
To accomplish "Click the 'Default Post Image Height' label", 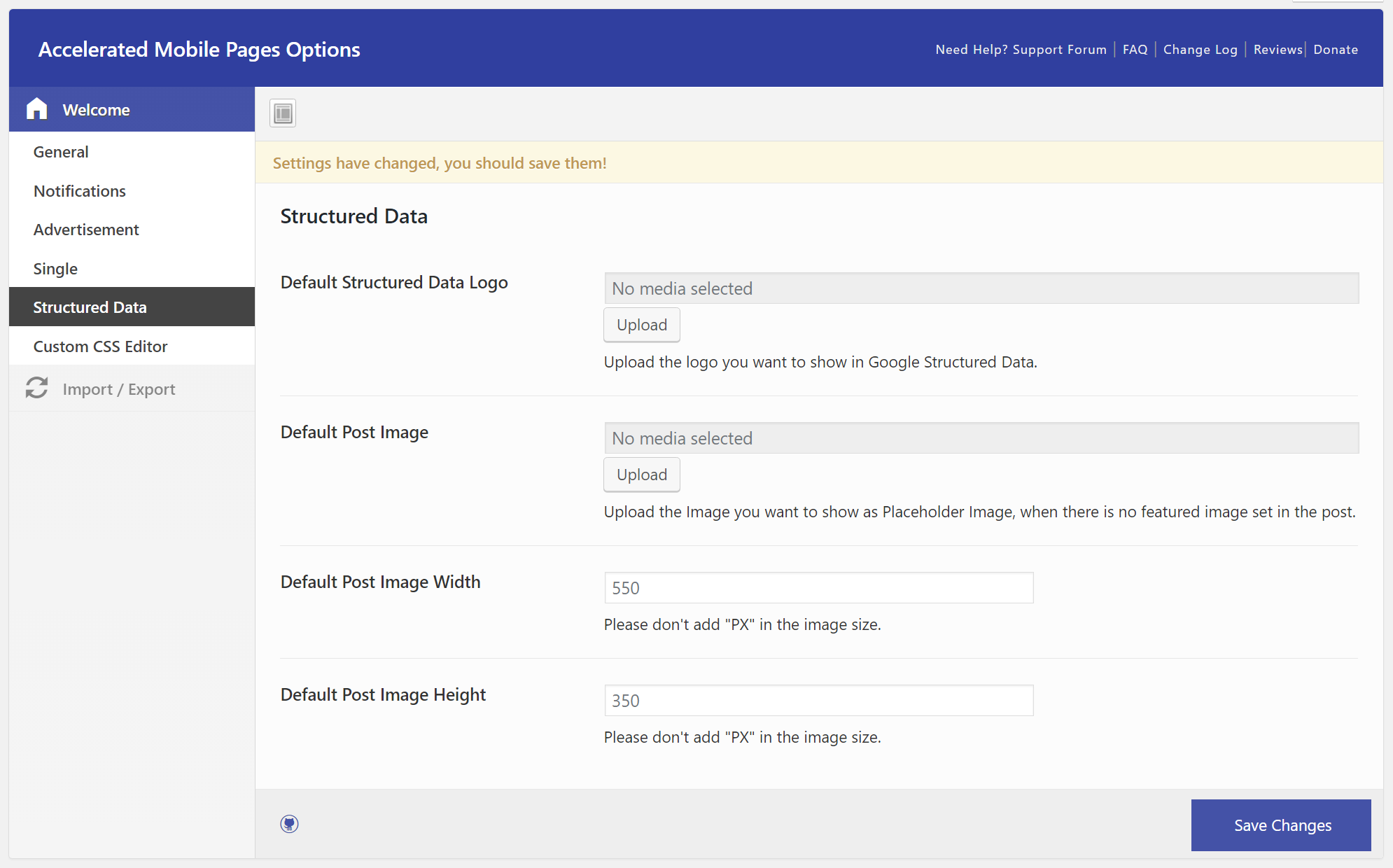I will pyautogui.click(x=383, y=694).
